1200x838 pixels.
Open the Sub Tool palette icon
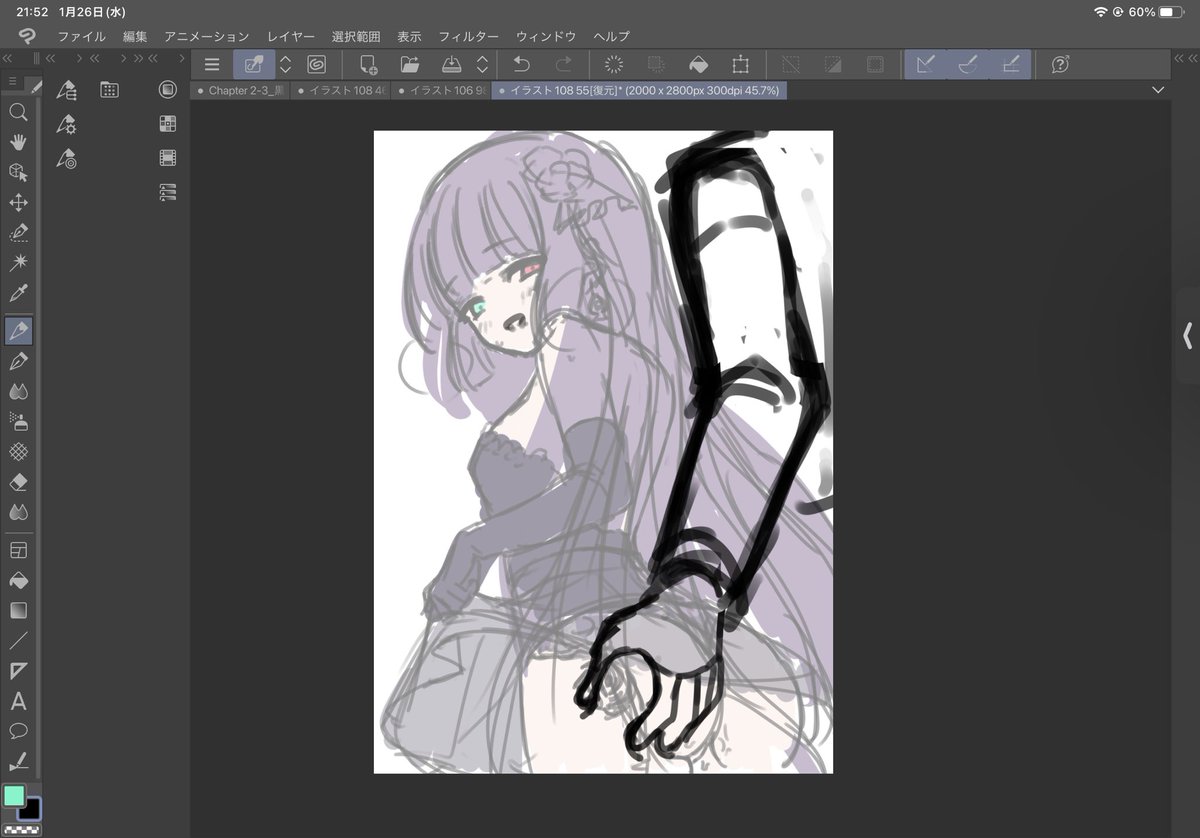(67, 91)
